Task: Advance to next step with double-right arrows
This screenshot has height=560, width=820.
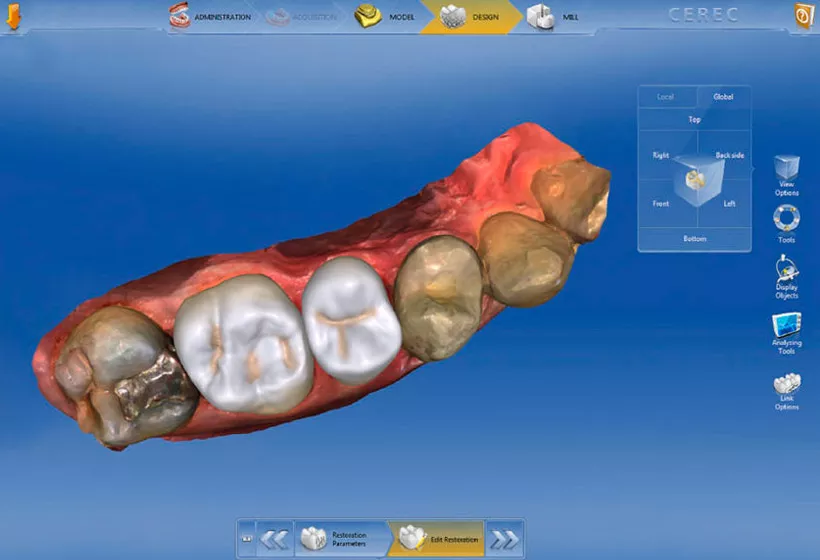Action: 504,539
